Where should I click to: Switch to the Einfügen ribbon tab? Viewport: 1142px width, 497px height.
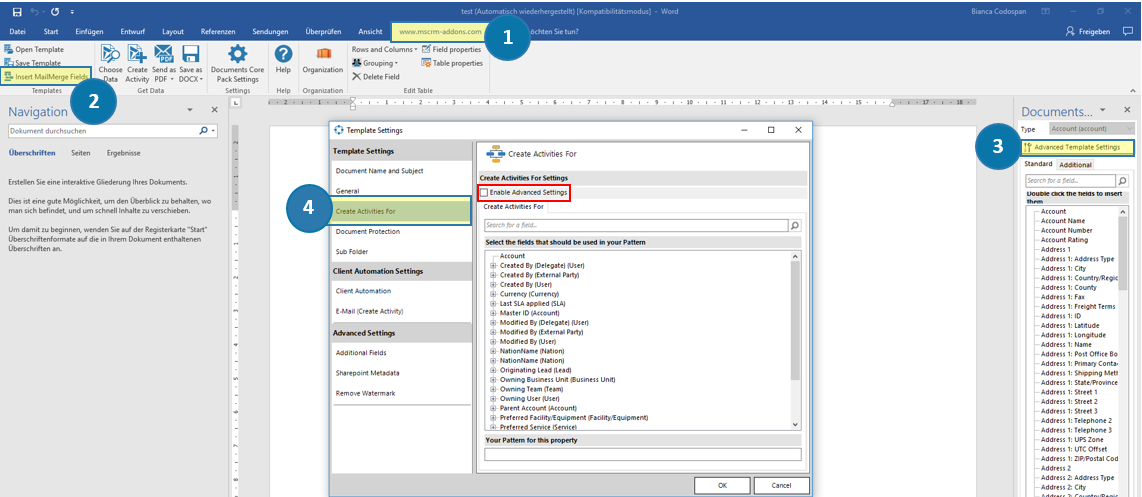click(x=88, y=31)
